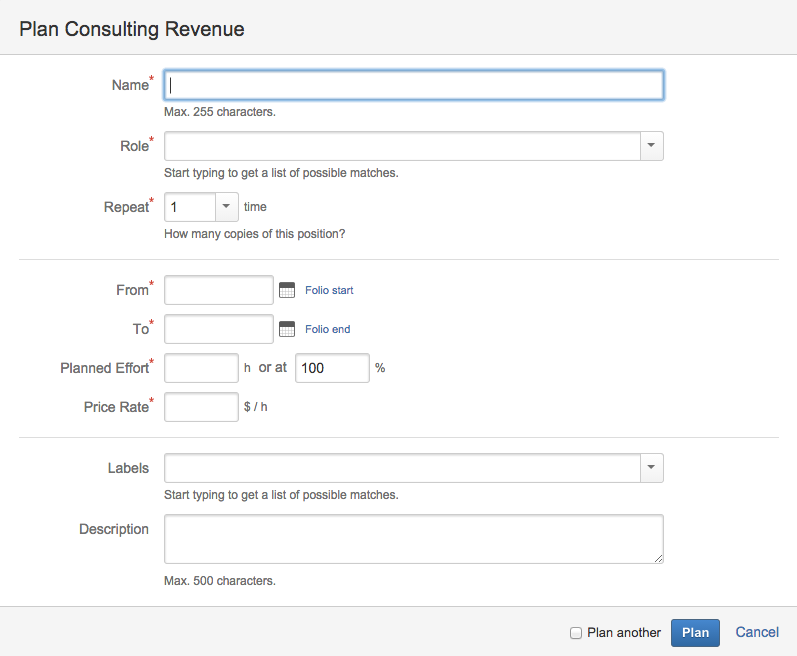The width and height of the screenshot is (797, 656).
Task: Expand the Labels dropdown arrow
Action: (x=651, y=468)
